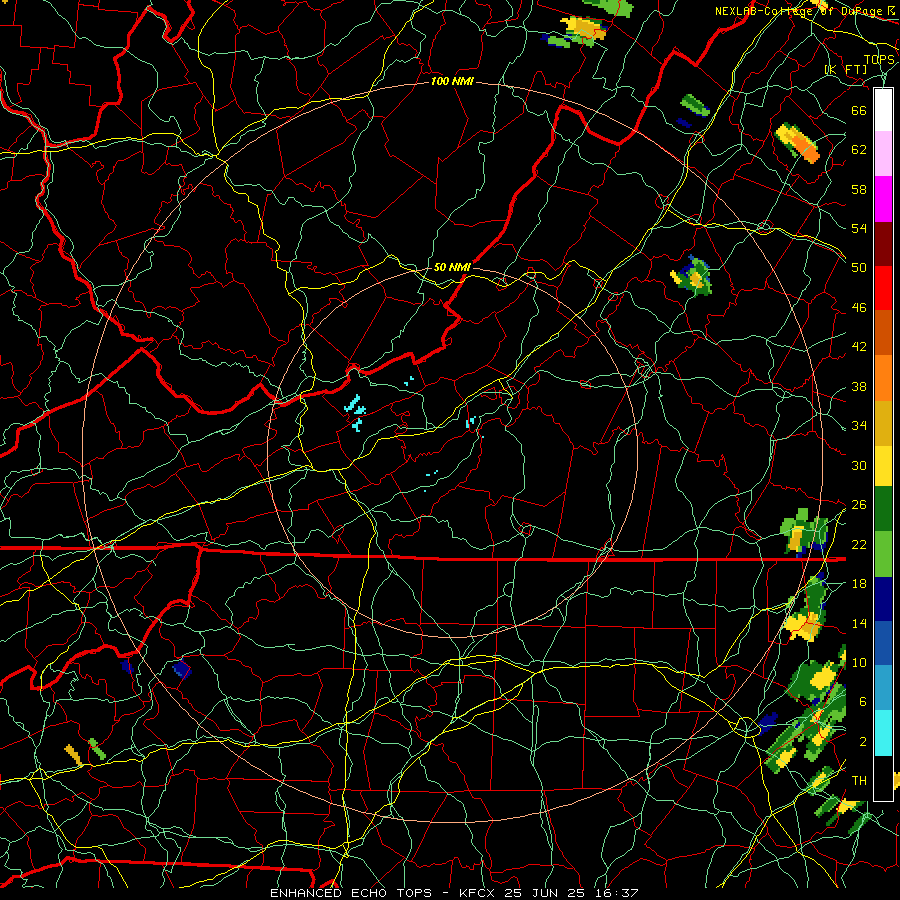The height and width of the screenshot is (900, 900).
Task: Click the legend value 2
Action: (x=862, y=742)
